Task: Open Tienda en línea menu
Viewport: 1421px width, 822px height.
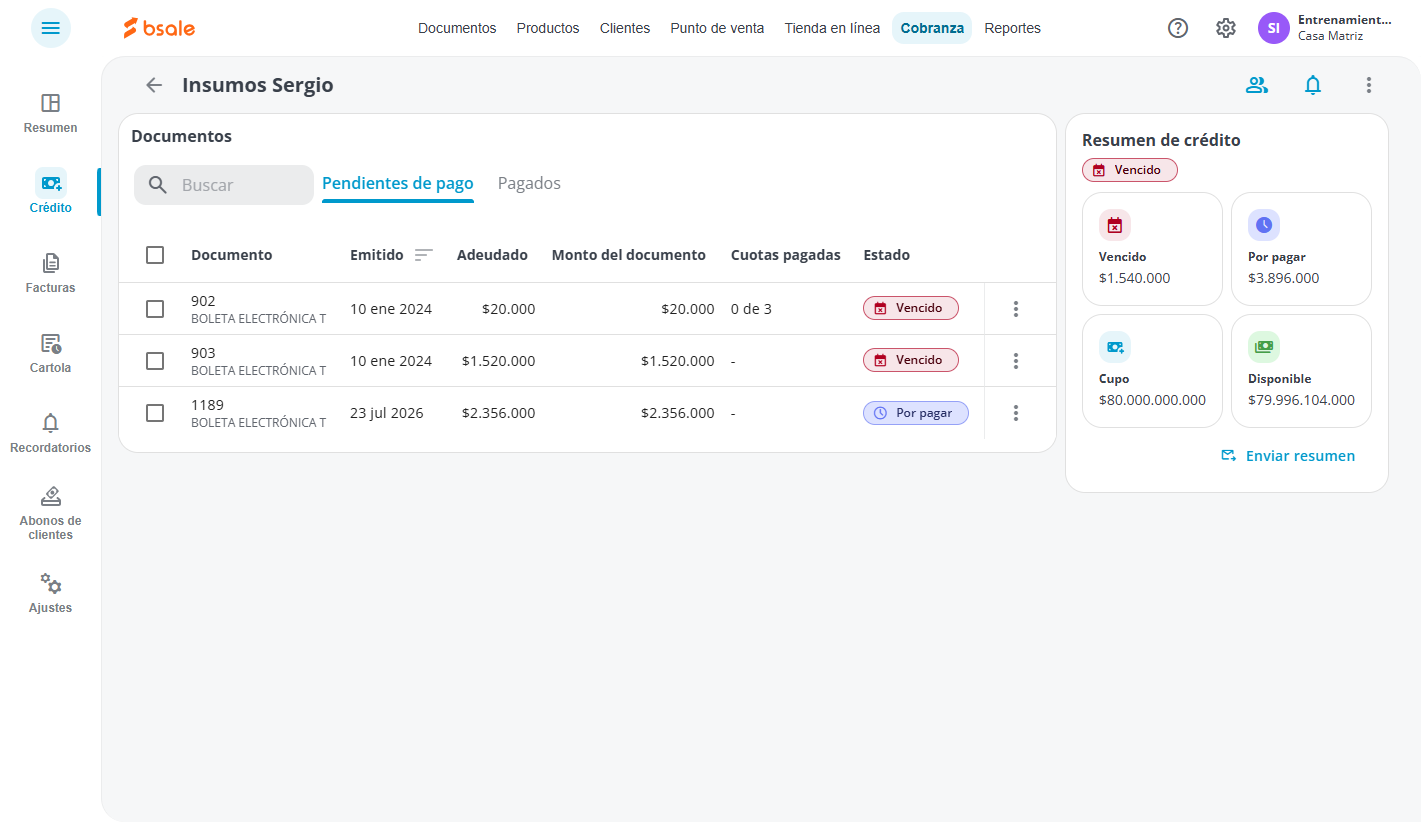Action: tap(832, 28)
